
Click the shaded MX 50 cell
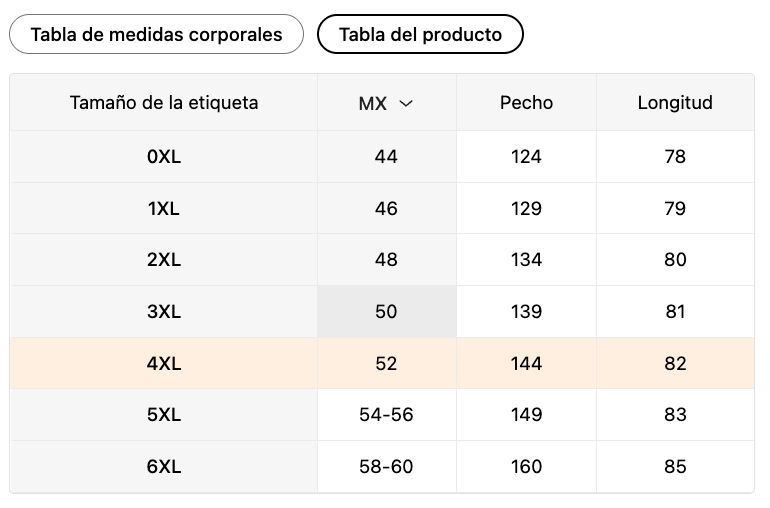point(386,312)
